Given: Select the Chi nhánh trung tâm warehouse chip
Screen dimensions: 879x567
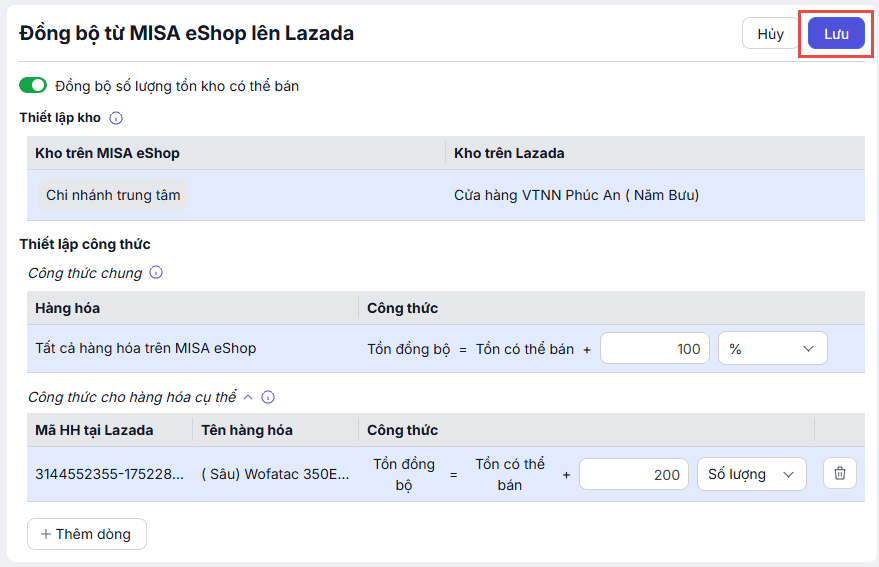Looking at the screenshot, I should [x=113, y=195].
